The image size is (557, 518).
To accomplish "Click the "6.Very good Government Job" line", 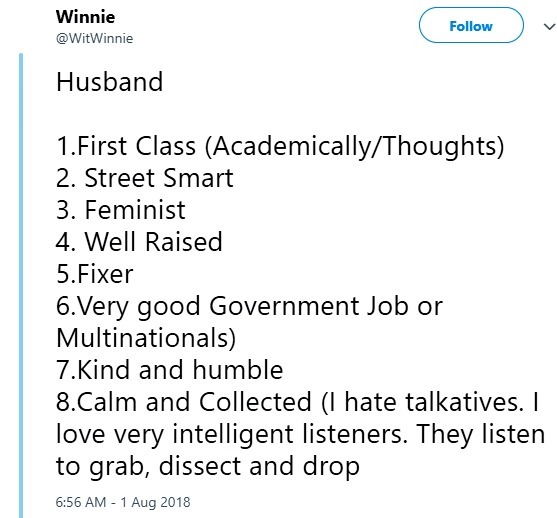I will click(x=249, y=306).
